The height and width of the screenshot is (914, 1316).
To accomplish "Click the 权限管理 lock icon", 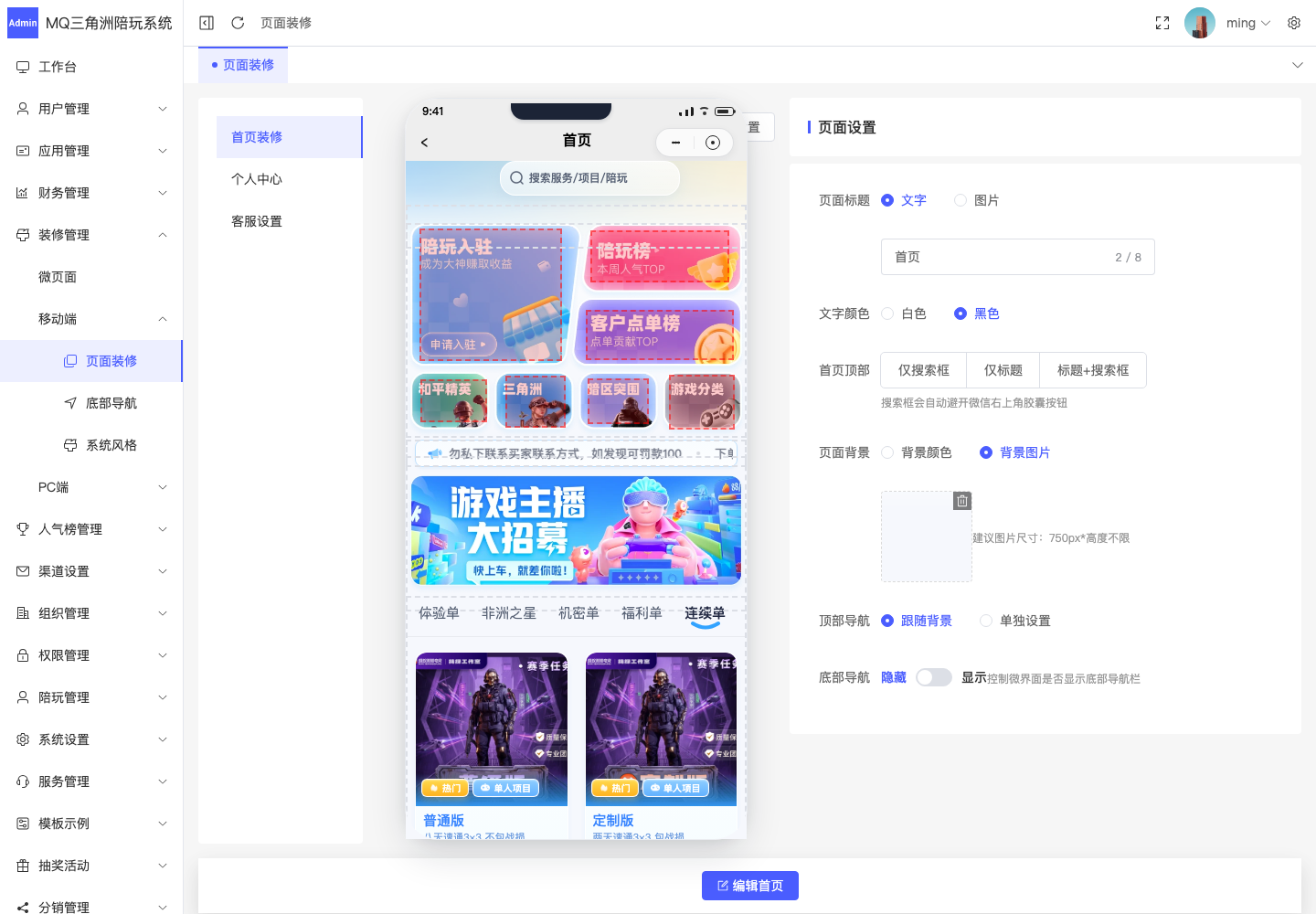I will click(x=23, y=655).
